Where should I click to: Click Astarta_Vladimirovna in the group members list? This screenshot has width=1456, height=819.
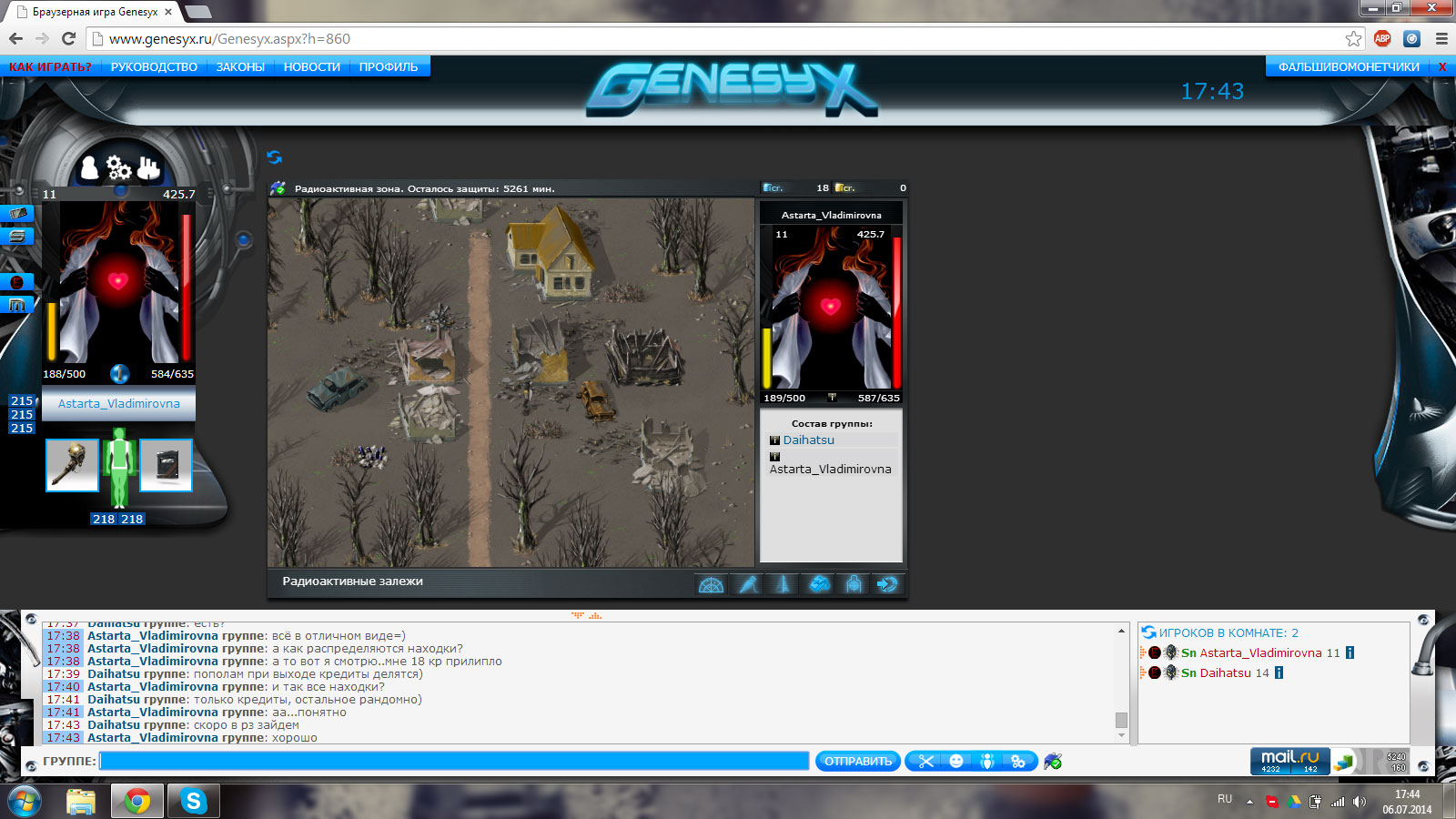[x=831, y=470]
